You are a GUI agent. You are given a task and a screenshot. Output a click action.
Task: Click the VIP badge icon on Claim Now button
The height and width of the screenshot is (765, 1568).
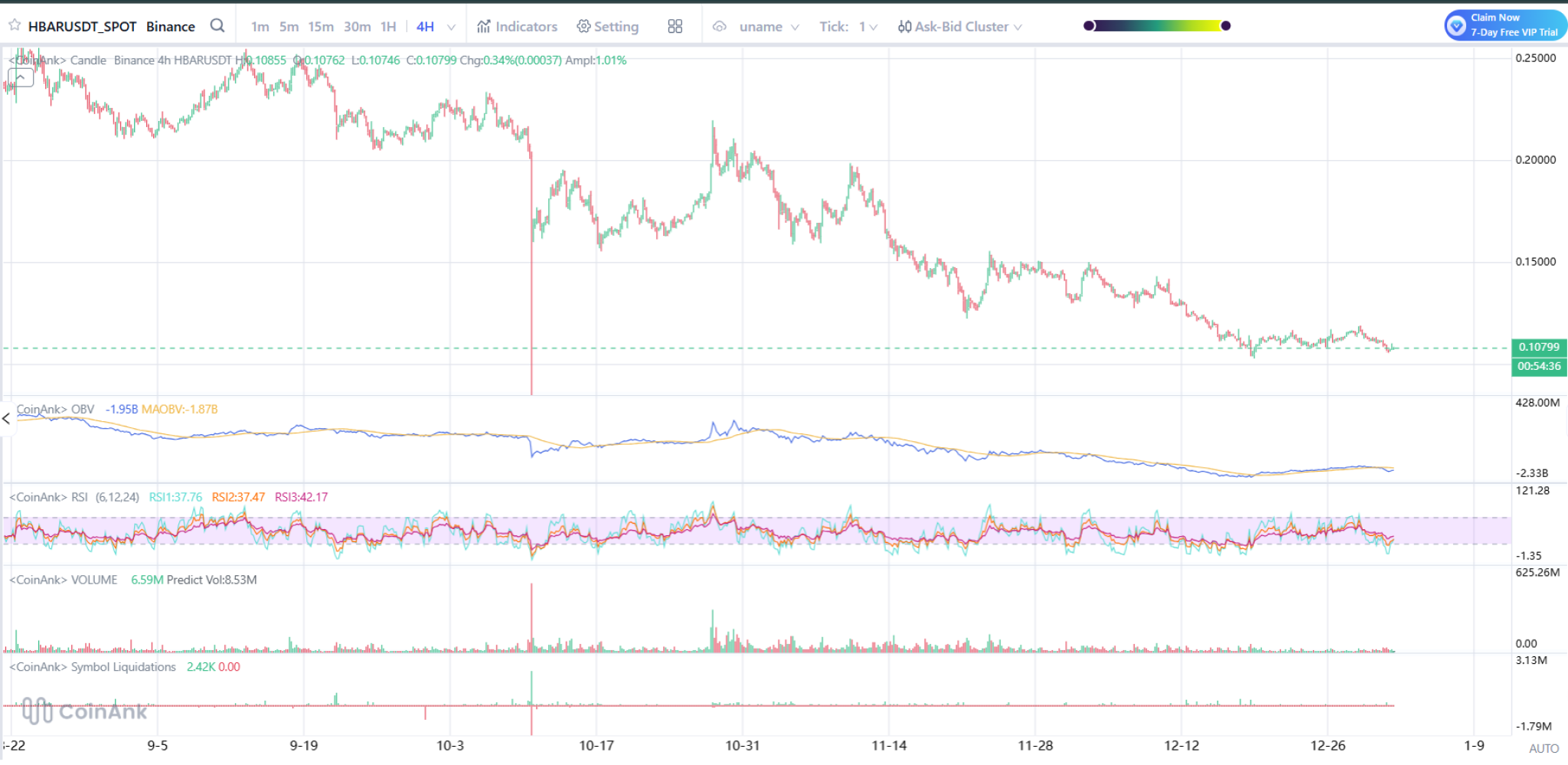tap(1457, 25)
